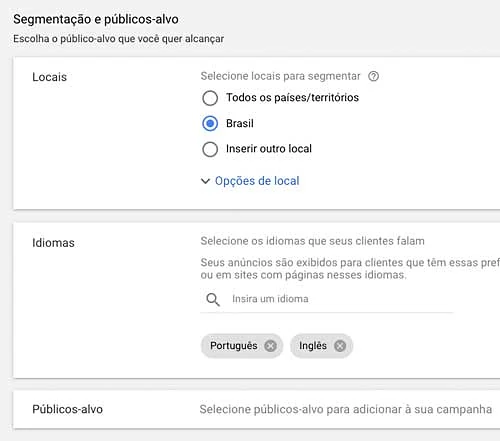Focus the Insira um idioma field
This screenshot has height=441, width=500.
(x=327, y=299)
